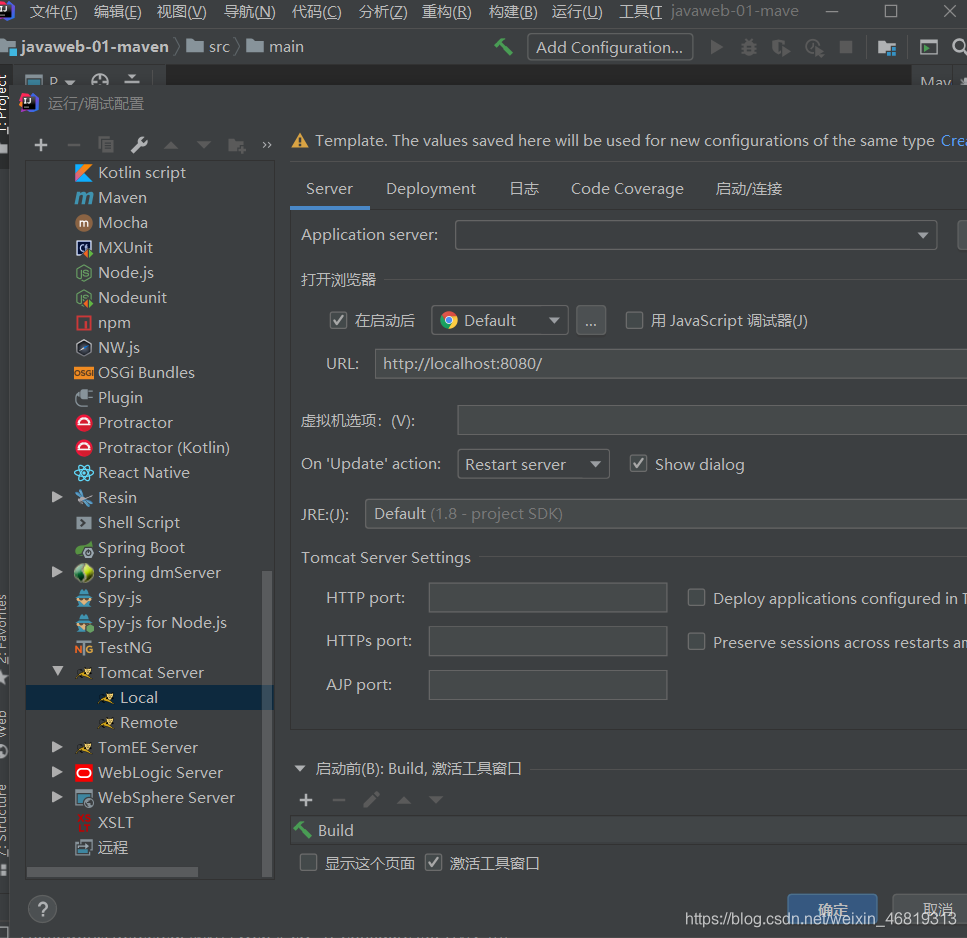Click the build hammer icon in toolbar
Screen dimensions: 967x938
tap(503, 47)
